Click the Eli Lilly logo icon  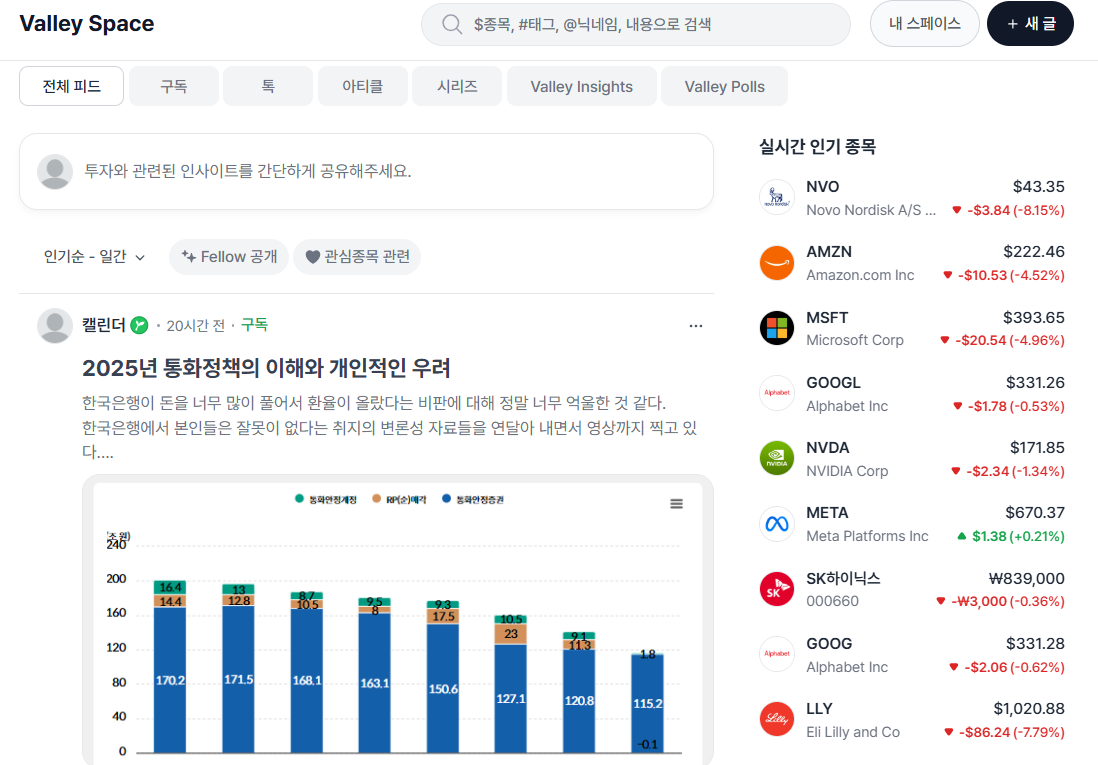pyautogui.click(x=776, y=720)
